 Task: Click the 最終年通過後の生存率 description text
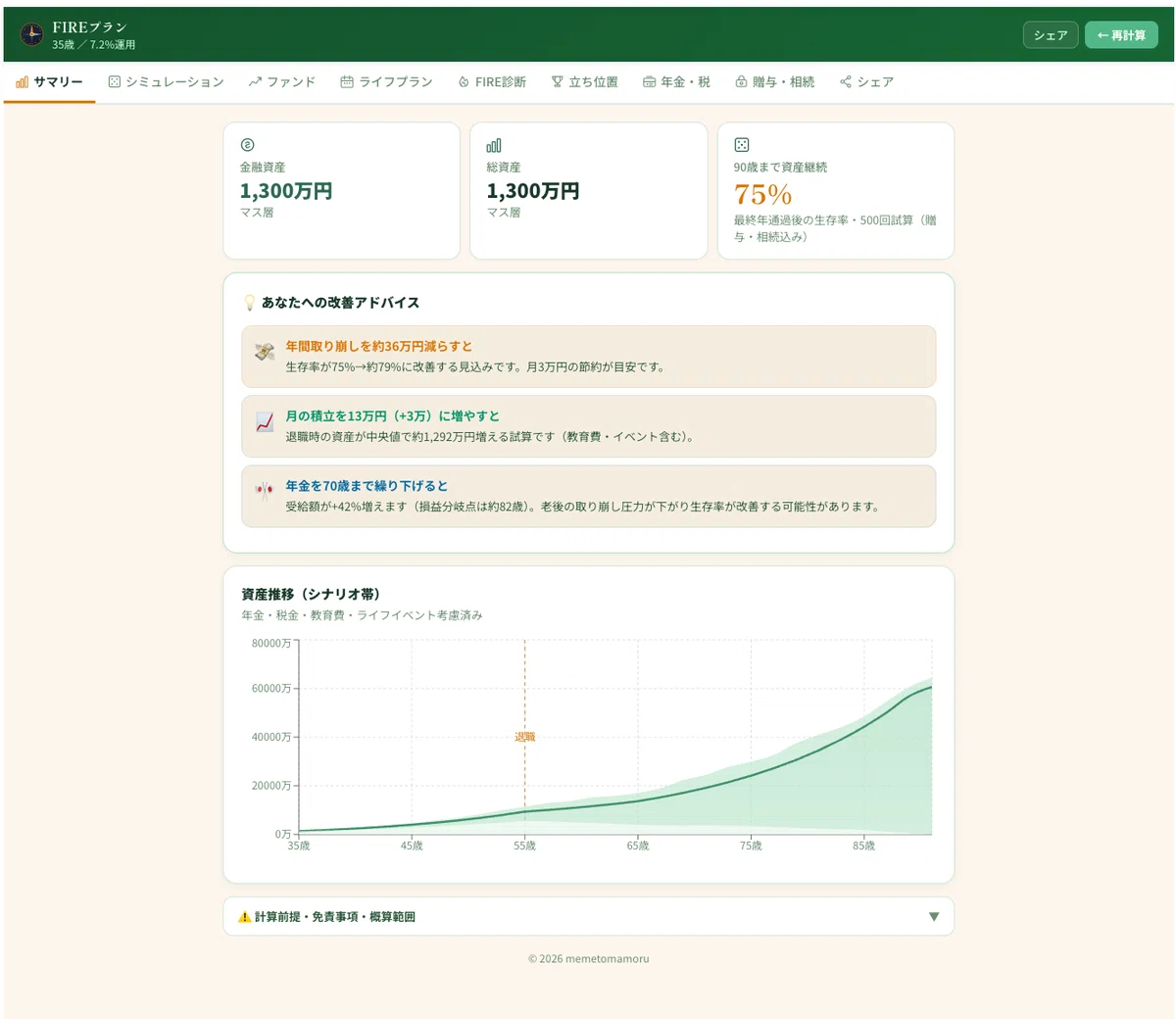834,228
